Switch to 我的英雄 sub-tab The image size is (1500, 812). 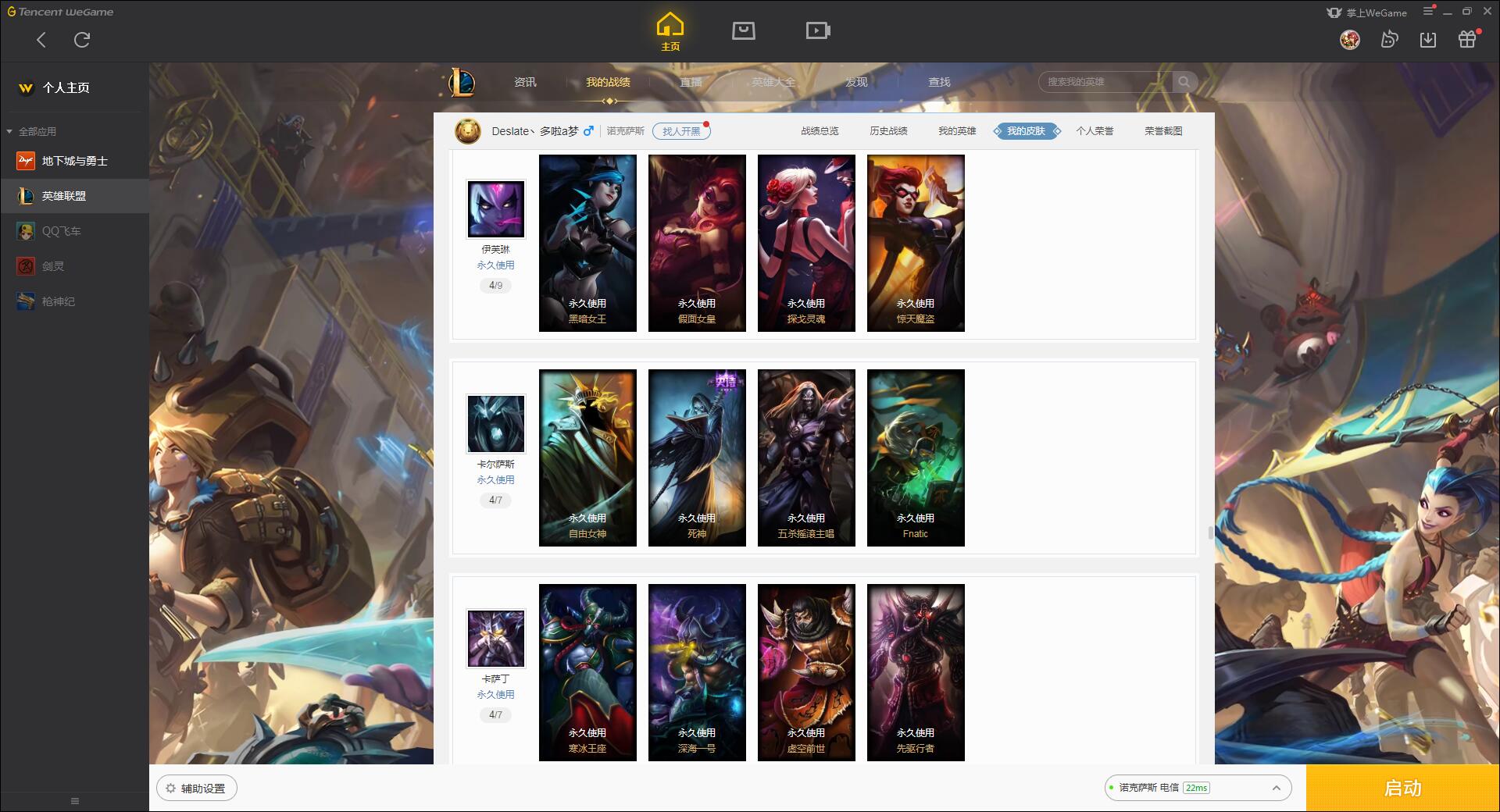(957, 131)
